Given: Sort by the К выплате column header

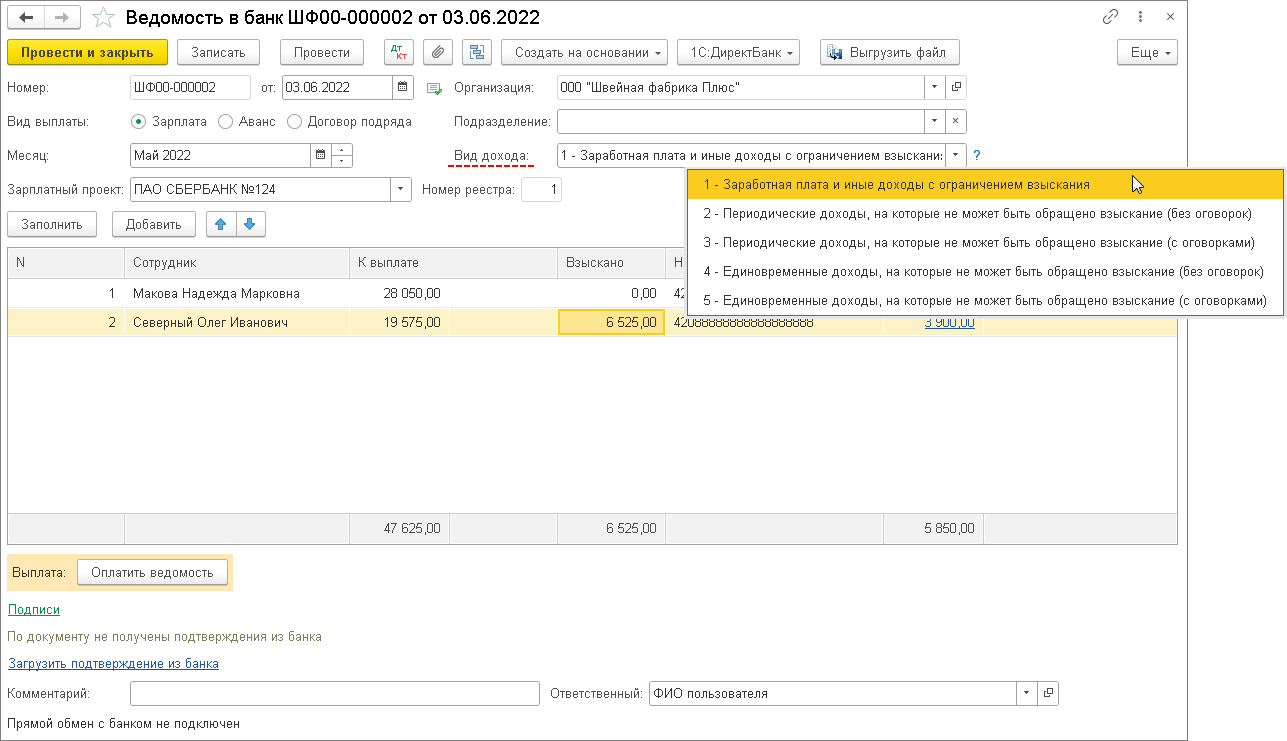Looking at the screenshot, I should click(x=454, y=263).
